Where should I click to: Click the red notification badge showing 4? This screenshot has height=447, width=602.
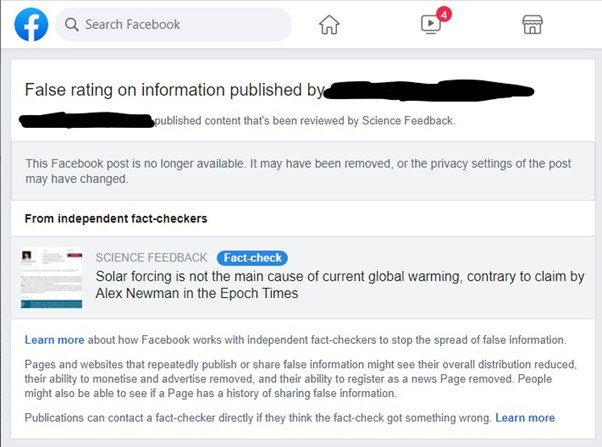tap(444, 15)
